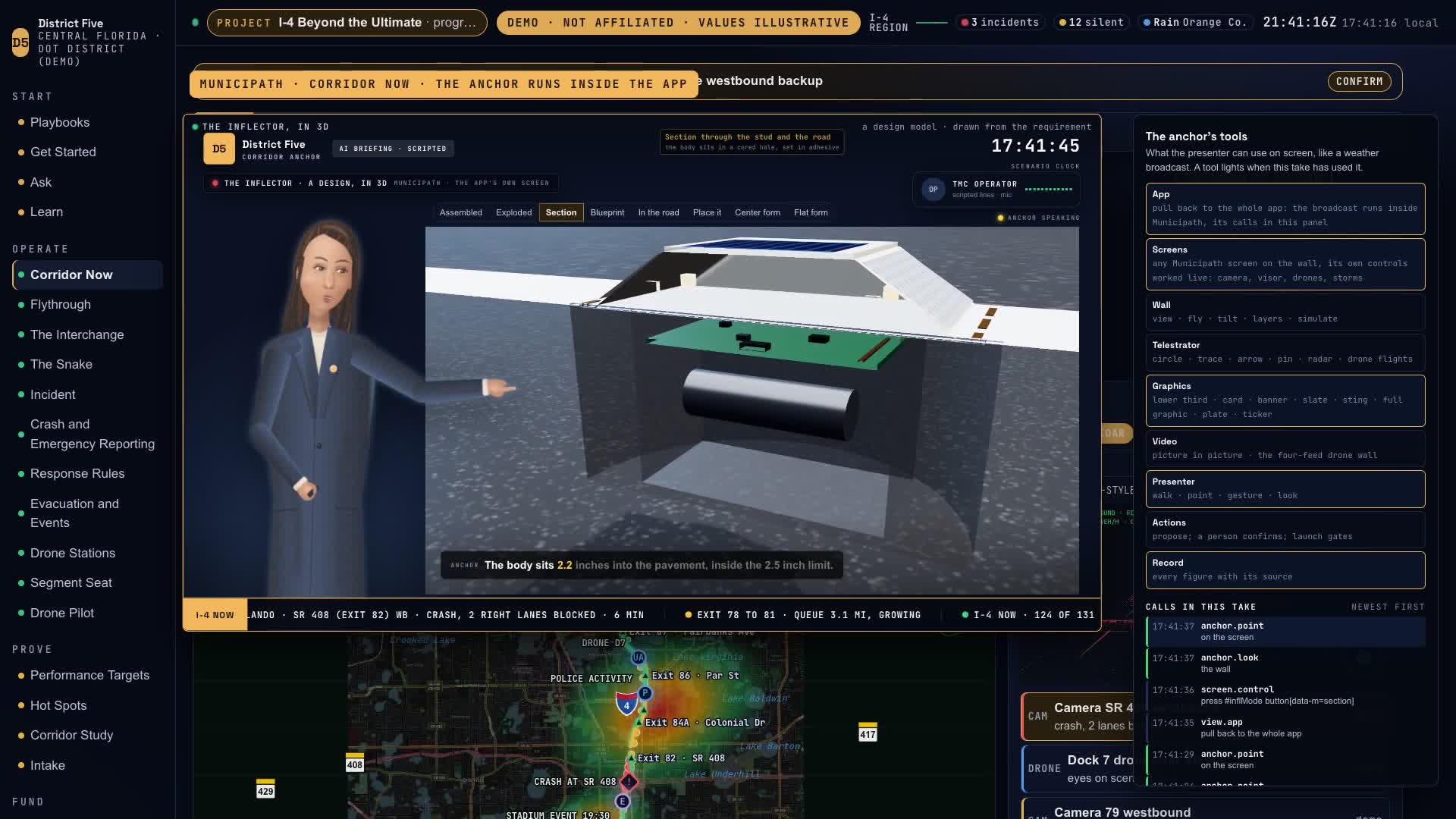This screenshot has height=819, width=1456.
Task: Click the crash marker at SR 408
Action: (629, 781)
